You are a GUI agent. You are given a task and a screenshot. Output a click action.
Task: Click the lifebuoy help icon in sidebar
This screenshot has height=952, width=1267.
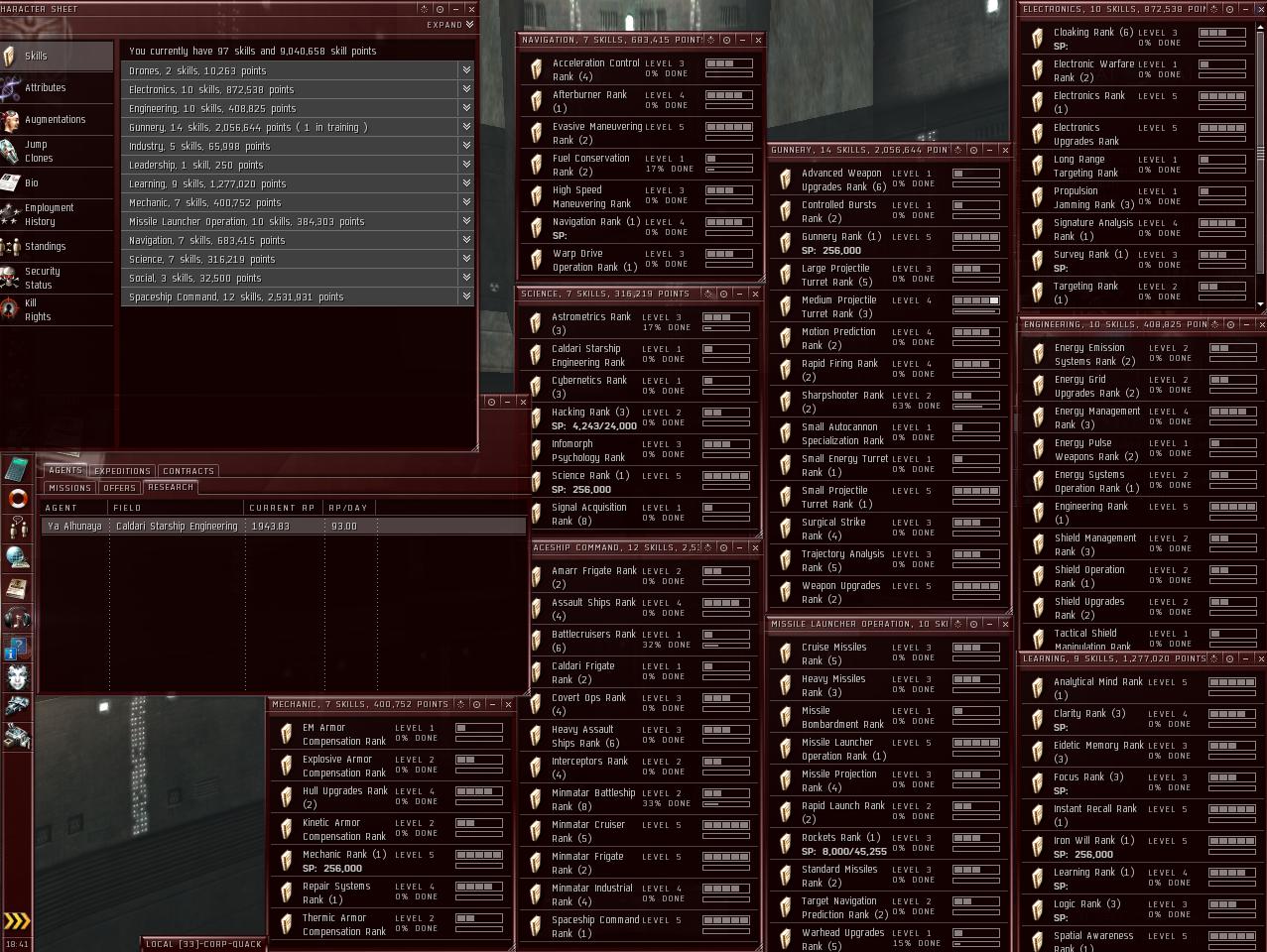17,498
